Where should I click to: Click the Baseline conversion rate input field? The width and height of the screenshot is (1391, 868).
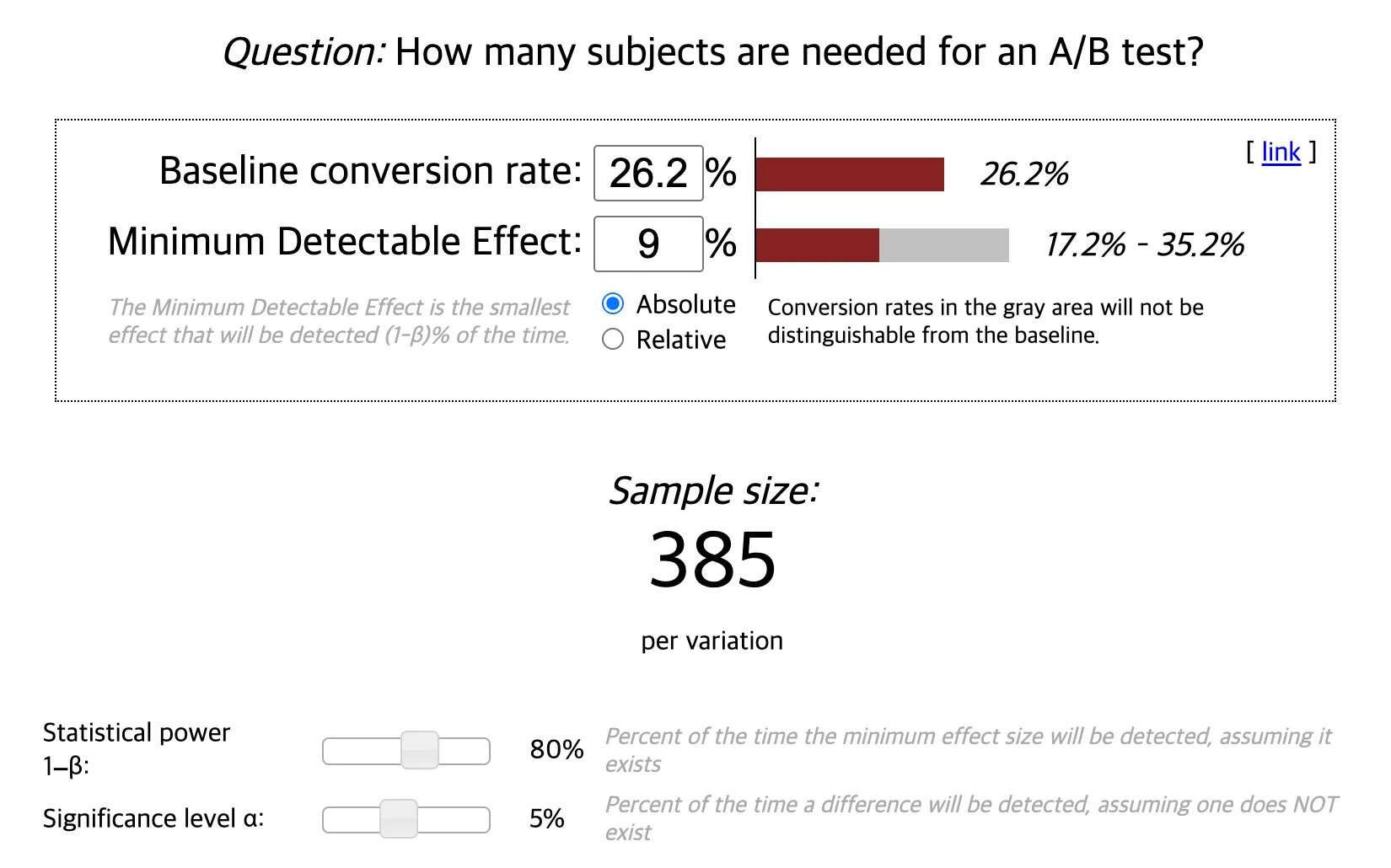coord(648,174)
